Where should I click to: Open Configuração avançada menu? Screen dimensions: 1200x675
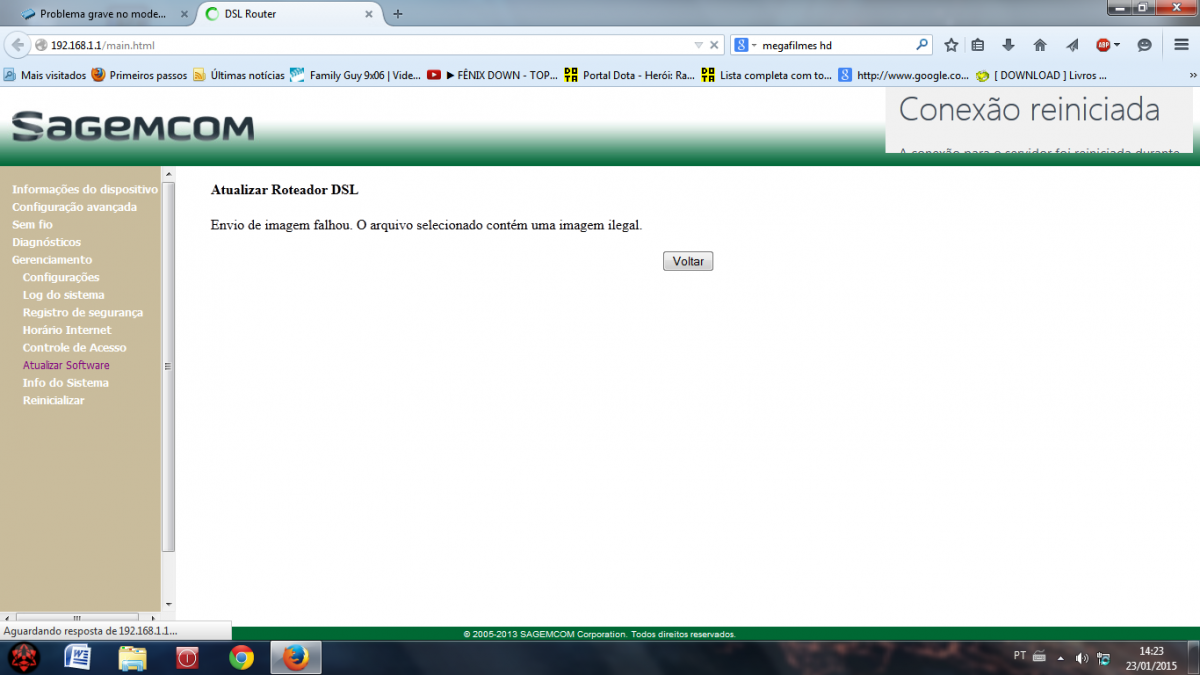pyautogui.click(x=74, y=207)
